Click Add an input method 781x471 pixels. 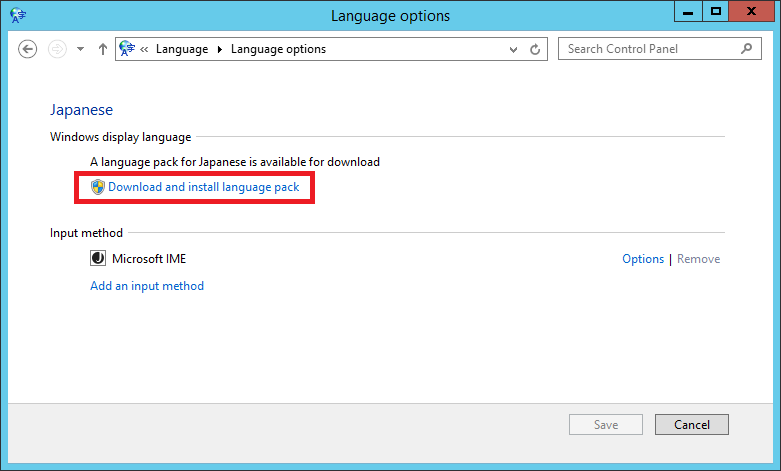[x=147, y=286]
